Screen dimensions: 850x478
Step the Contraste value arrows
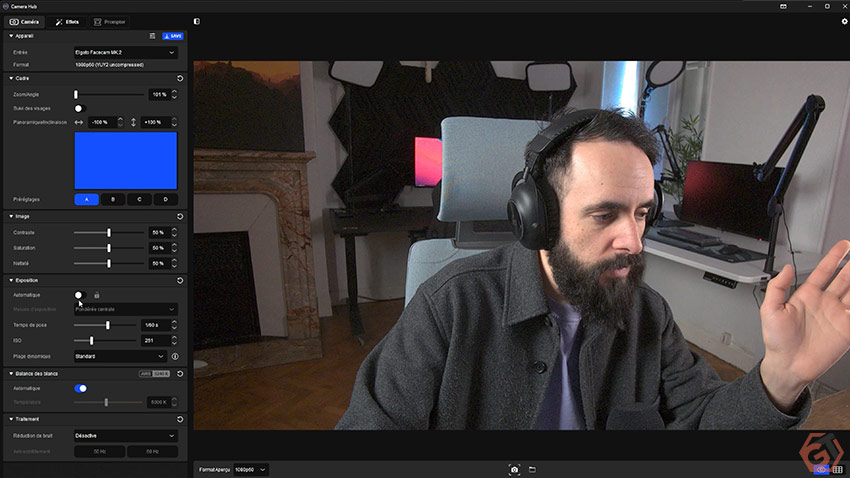174,232
